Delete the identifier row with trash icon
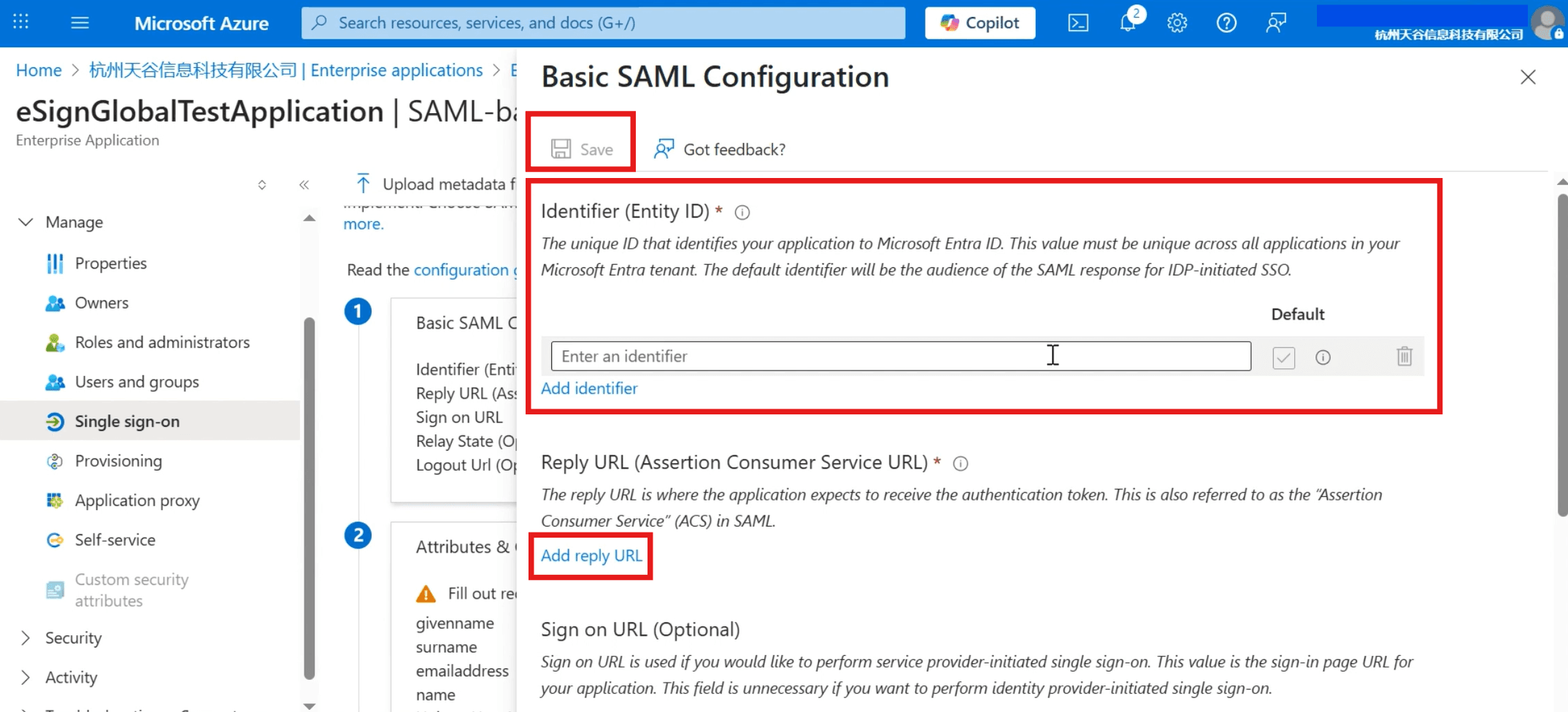Image resolution: width=1568 pixels, height=712 pixels. pyautogui.click(x=1404, y=357)
